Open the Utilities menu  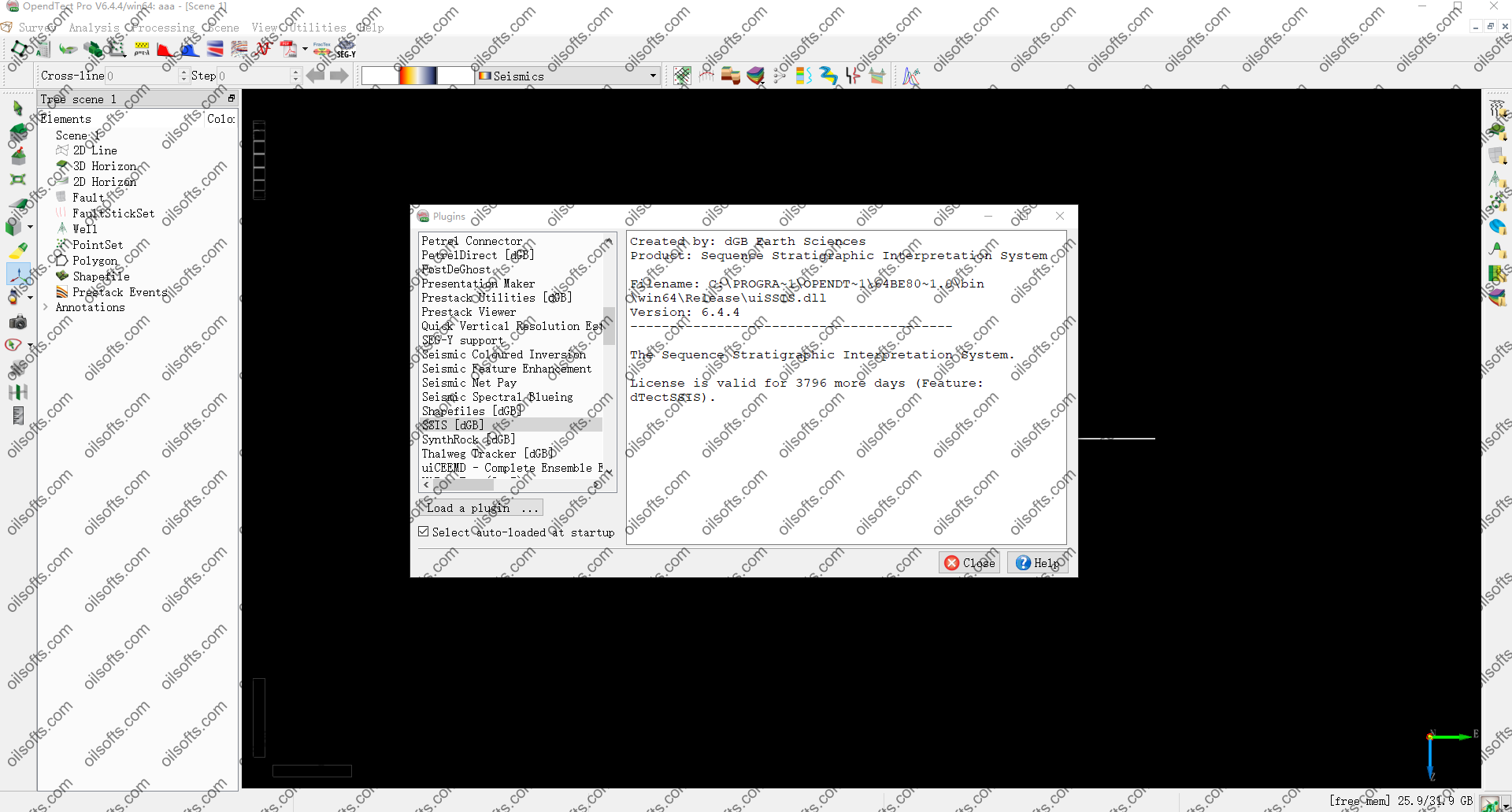pos(317,28)
